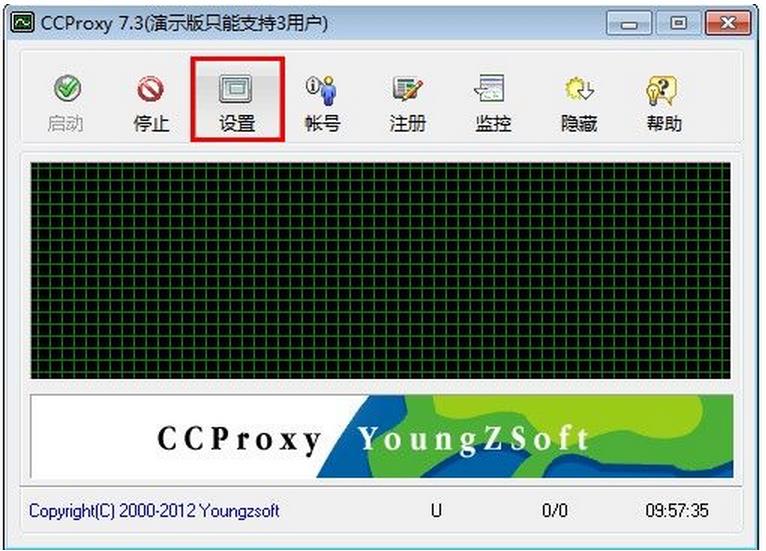
Task: Click the 09:57:35 clock in status bar
Action: click(x=677, y=511)
